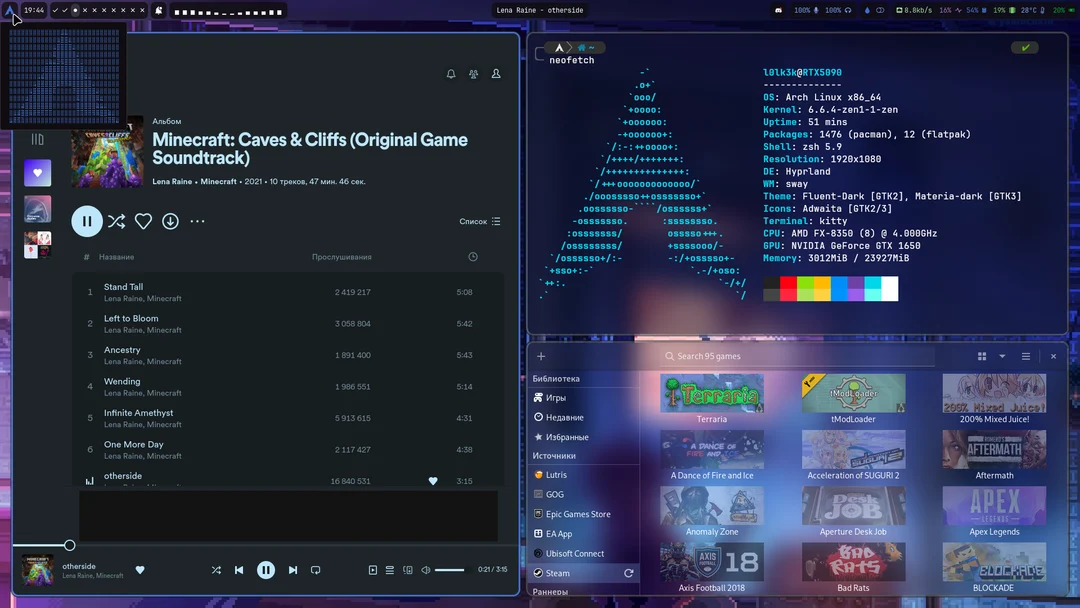Seek using the playback progress bar handle
The image size is (1080, 608).
pos(70,545)
